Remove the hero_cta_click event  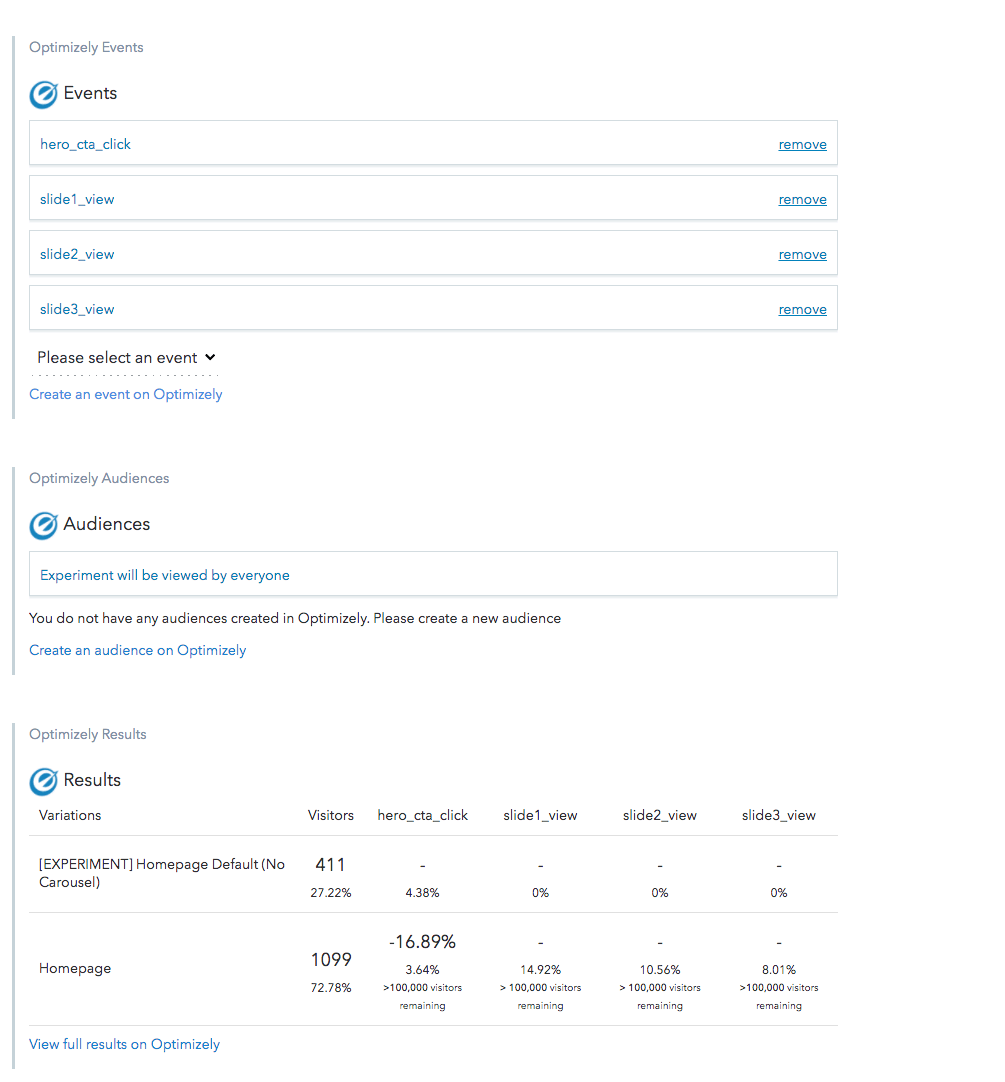click(x=802, y=144)
